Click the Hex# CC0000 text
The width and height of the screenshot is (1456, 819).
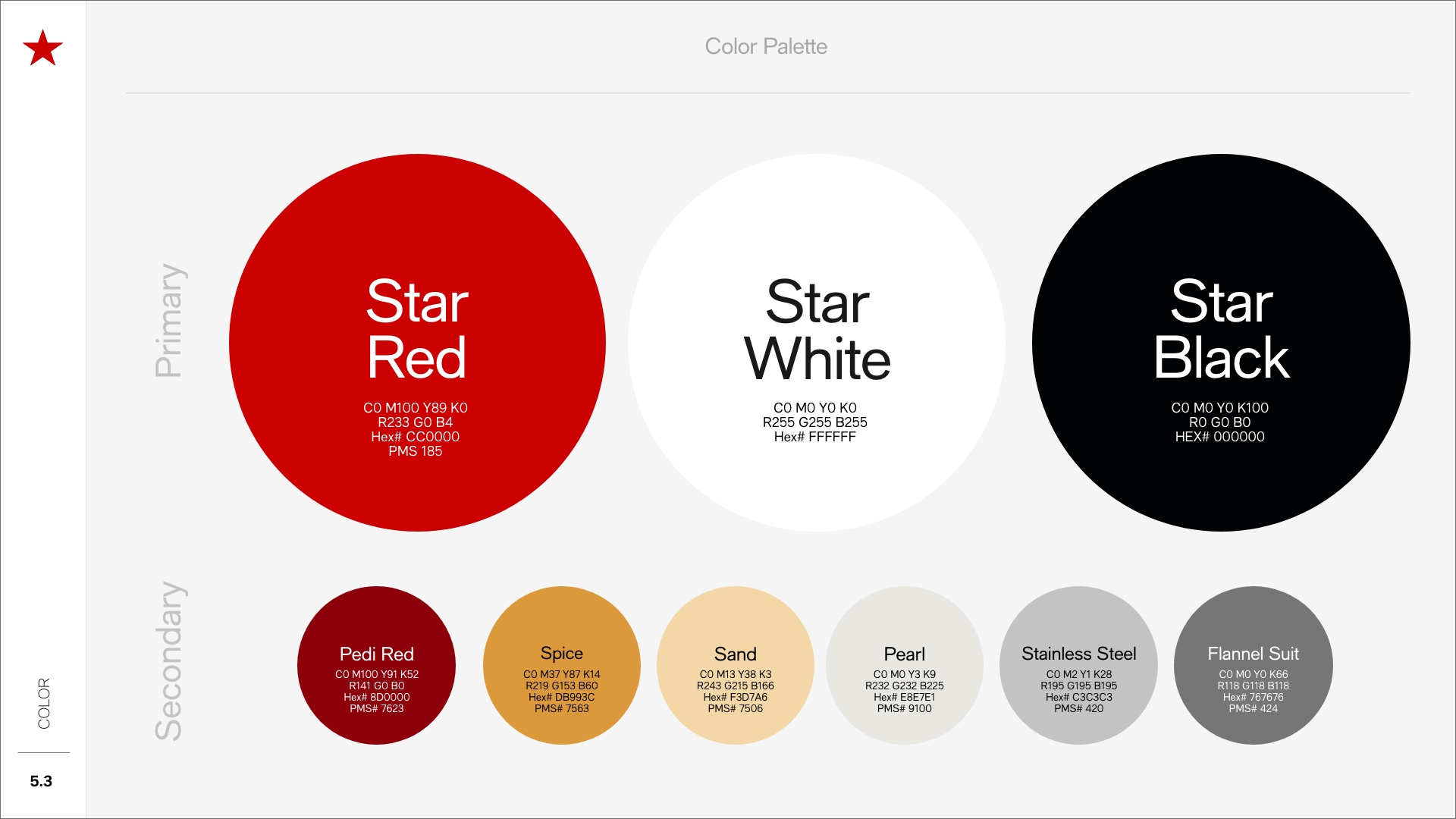(415, 437)
